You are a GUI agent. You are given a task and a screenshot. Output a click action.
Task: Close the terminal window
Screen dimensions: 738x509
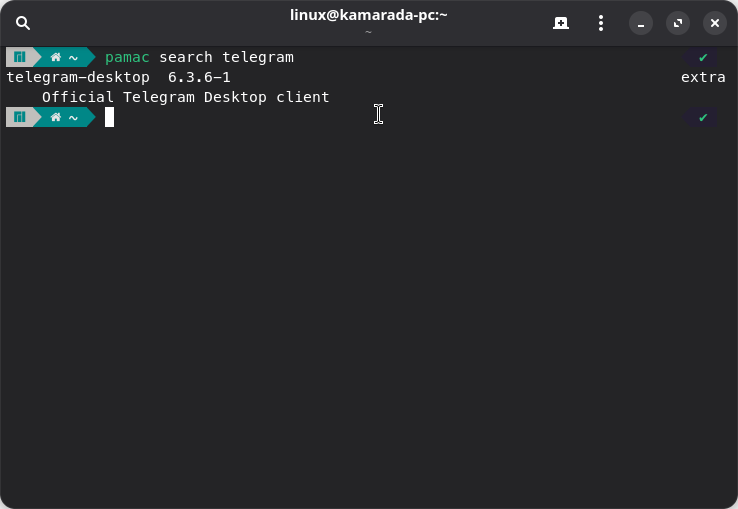[x=714, y=23]
